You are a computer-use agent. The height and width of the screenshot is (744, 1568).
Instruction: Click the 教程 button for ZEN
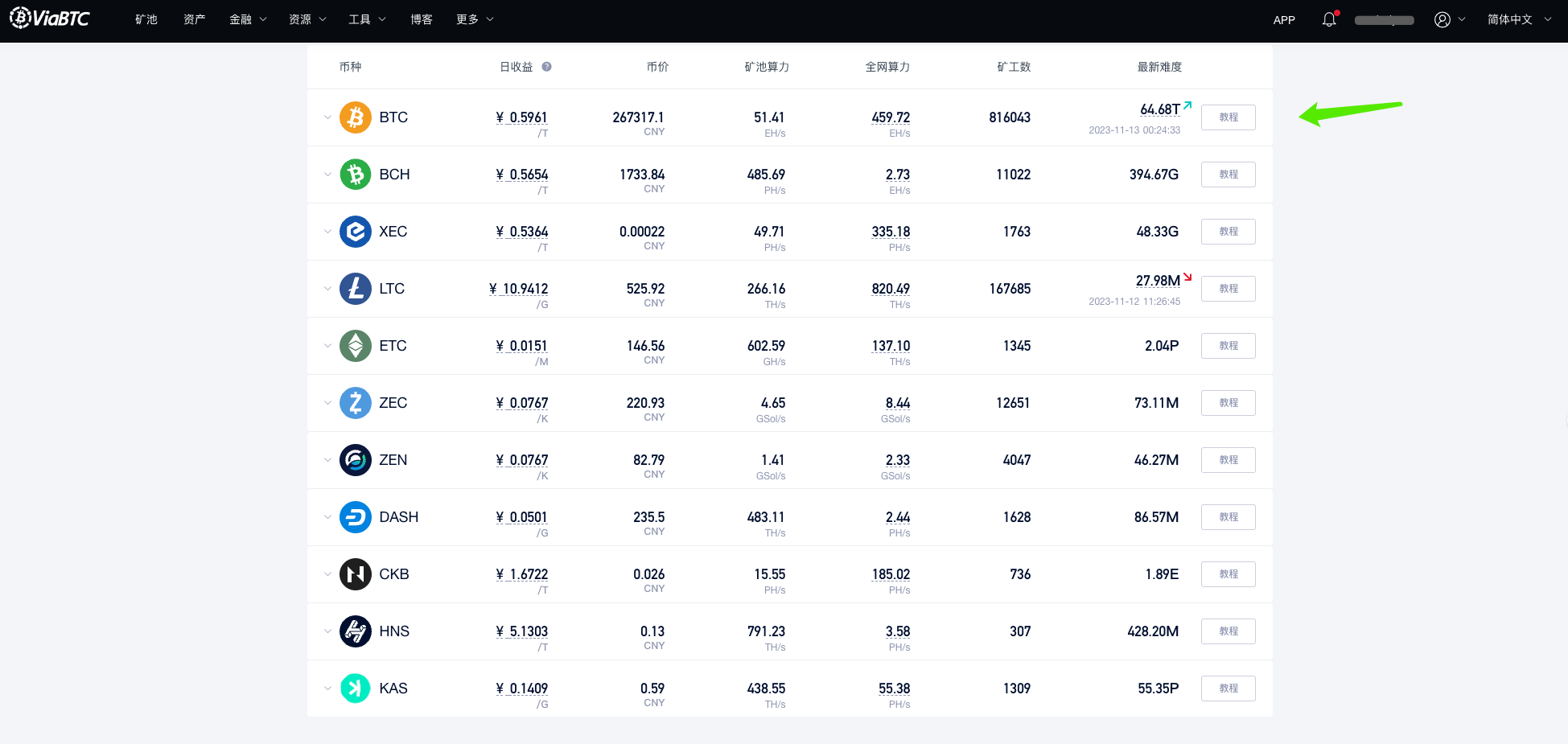(1228, 460)
